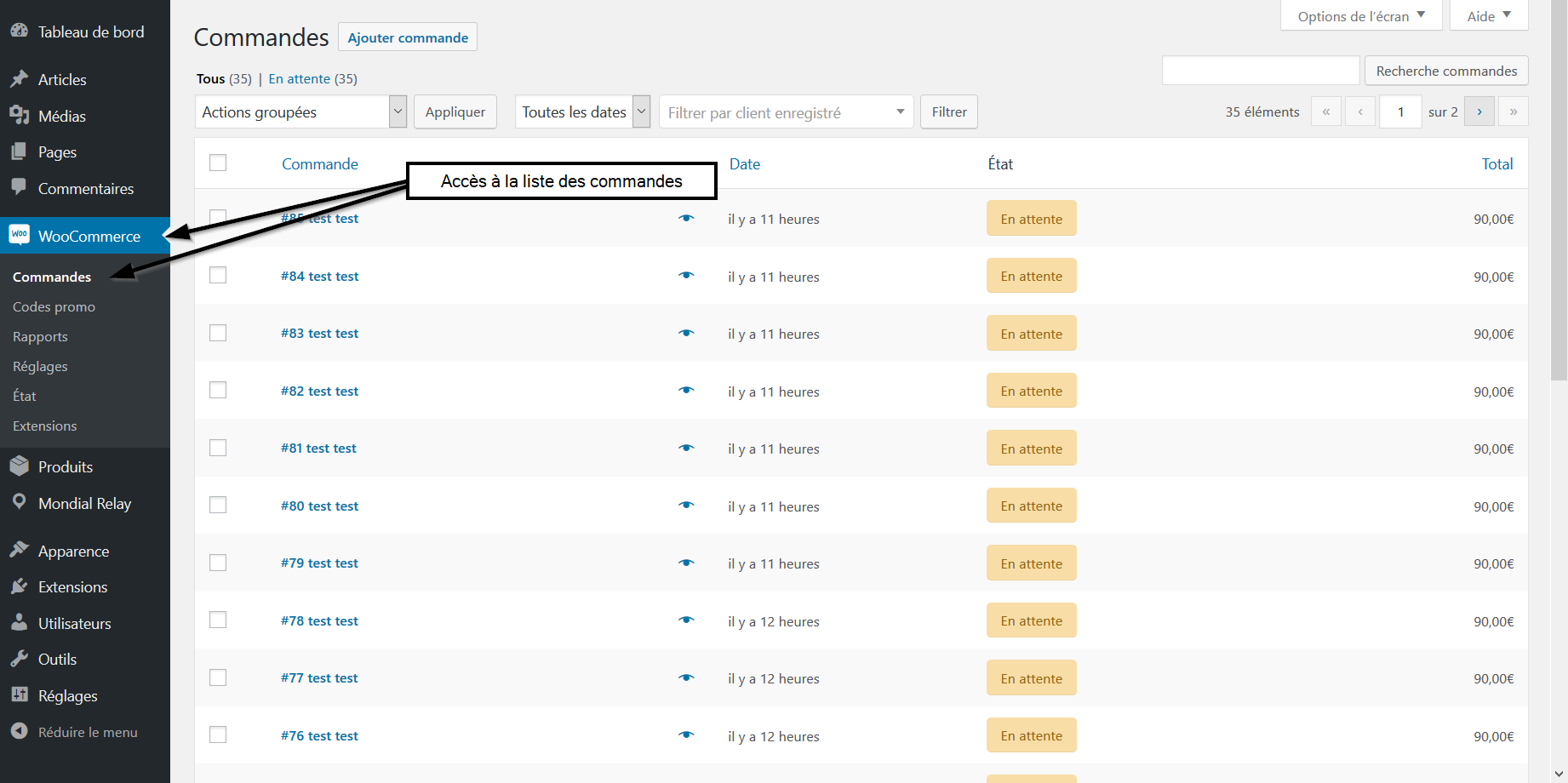The width and height of the screenshot is (1568, 783).
Task: Expand the Toutes les dates filter
Action: [x=582, y=112]
